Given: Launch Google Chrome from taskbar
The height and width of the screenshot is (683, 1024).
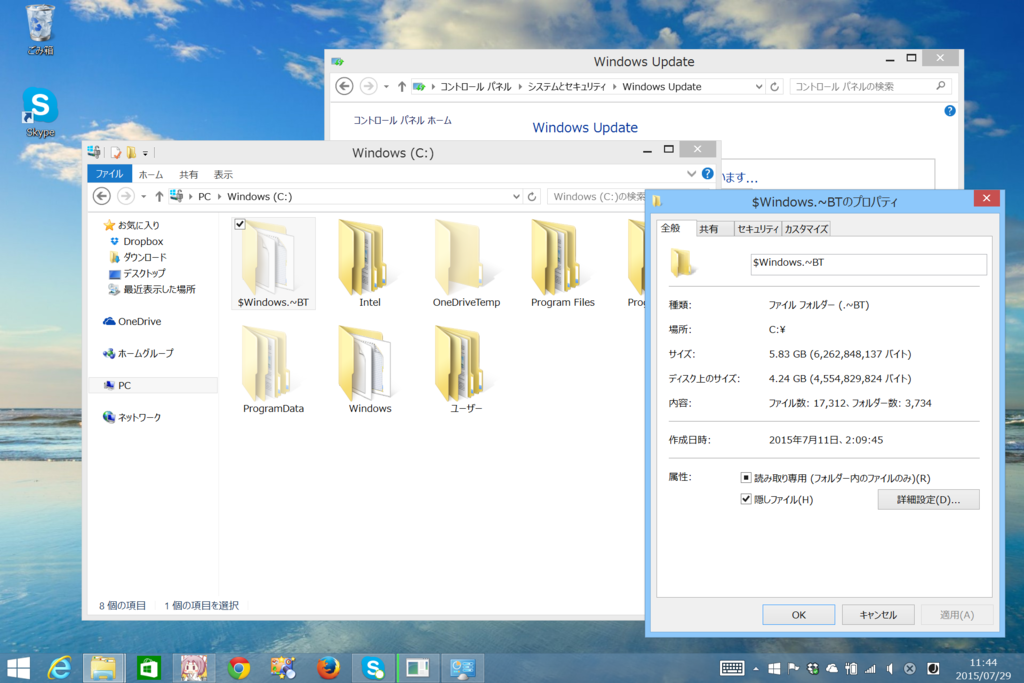Looking at the screenshot, I should pos(238,668).
